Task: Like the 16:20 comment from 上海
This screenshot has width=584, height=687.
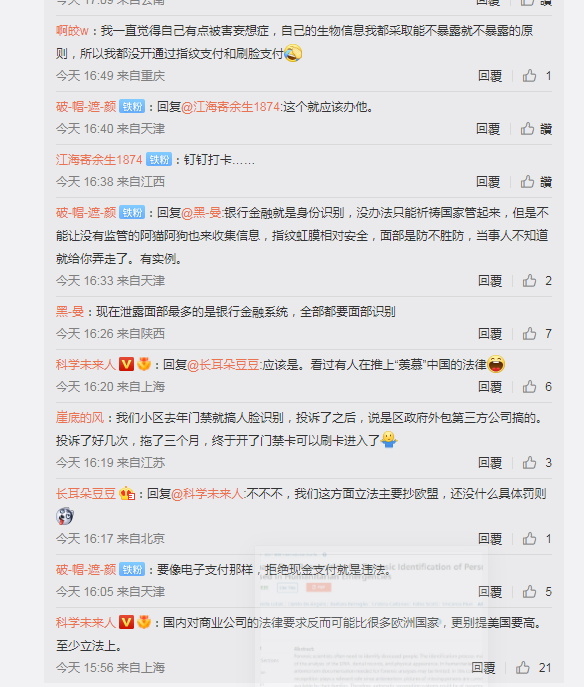Action: tap(529, 387)
